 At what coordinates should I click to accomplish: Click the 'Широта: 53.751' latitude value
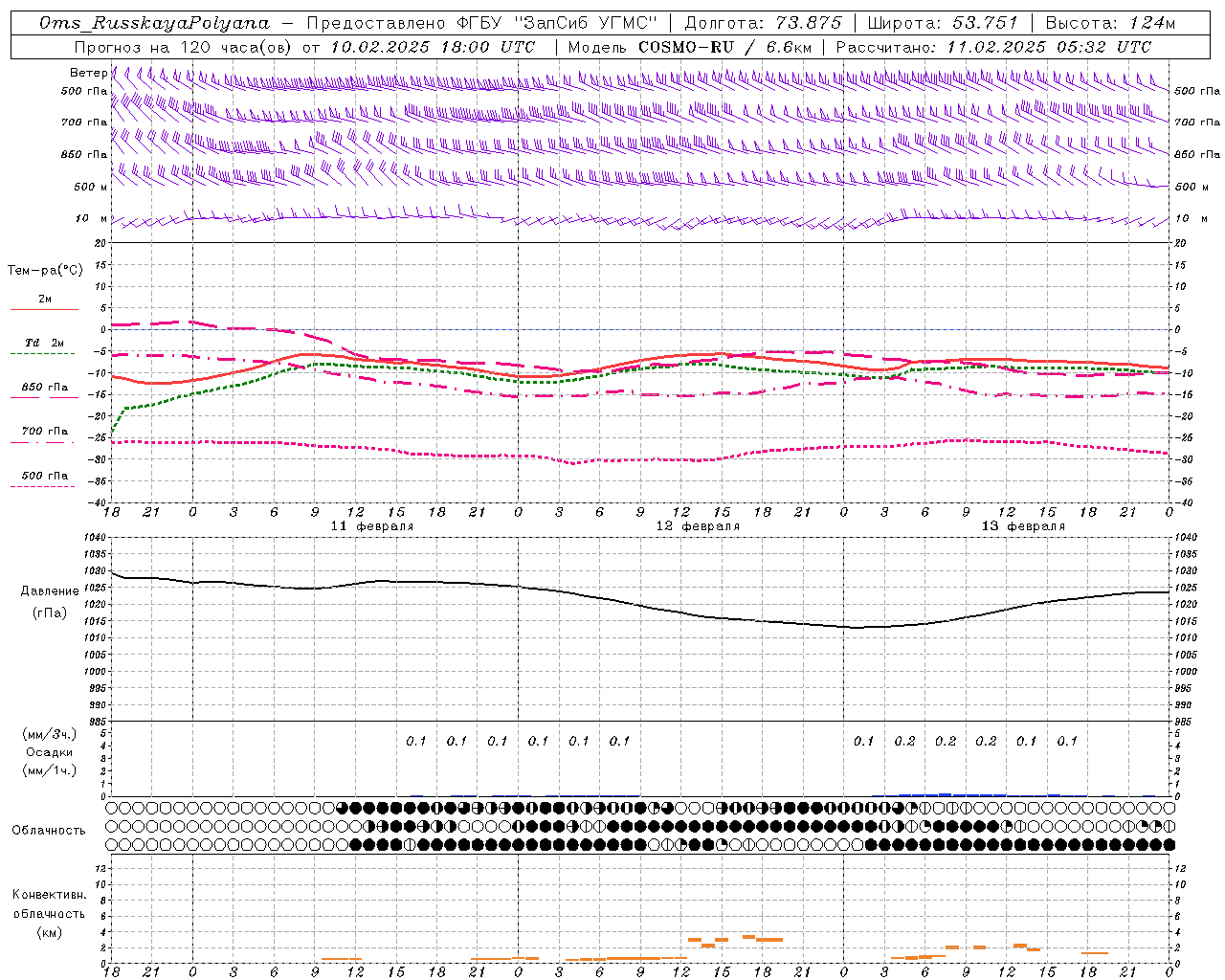click(942, 23)
